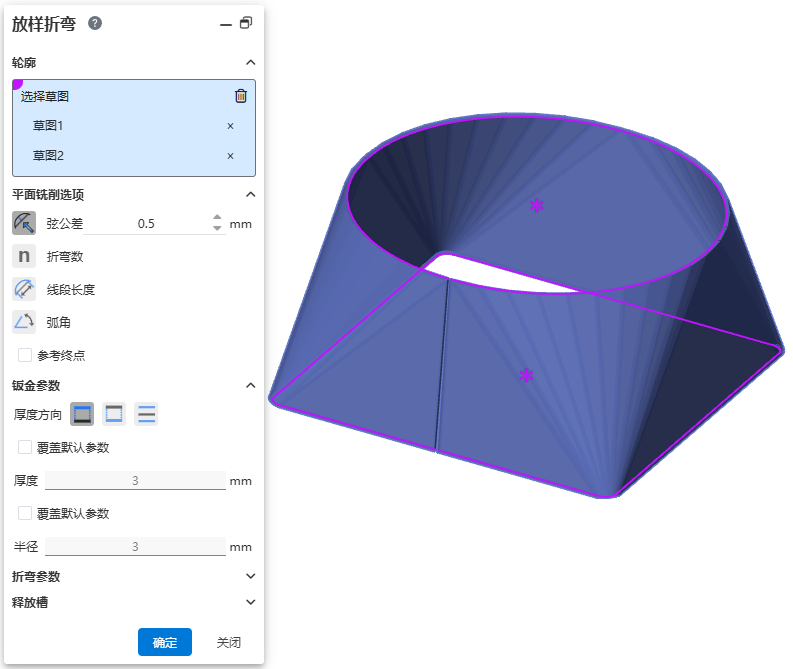
Task: Click the help question mark icon
Action: tap(95, 23)
